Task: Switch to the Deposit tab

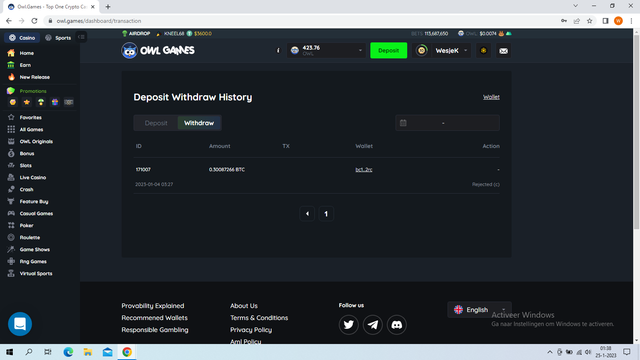Action: tap(156, 123)
